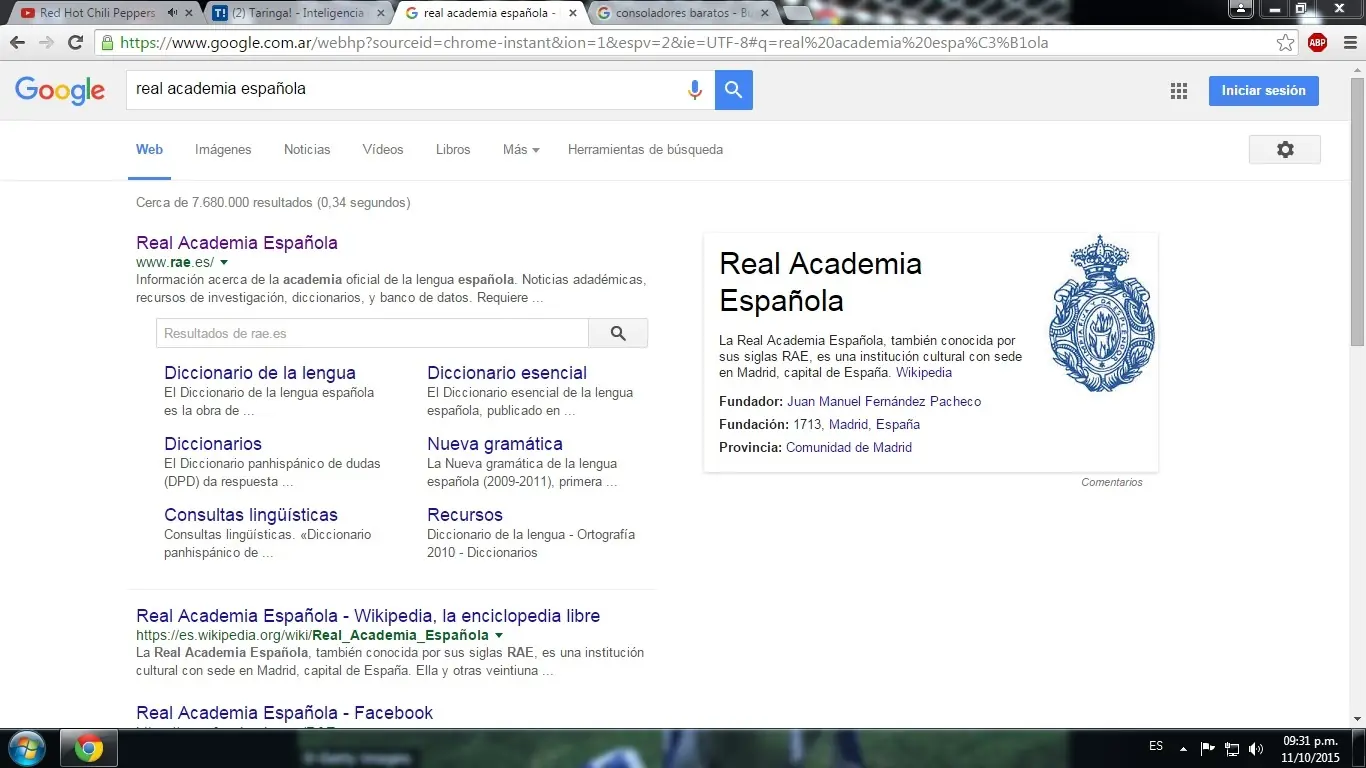Viewport: 1366px width, 768px height.
Task: Click the España link under Fundación
Action: click(x=898, y=425)
